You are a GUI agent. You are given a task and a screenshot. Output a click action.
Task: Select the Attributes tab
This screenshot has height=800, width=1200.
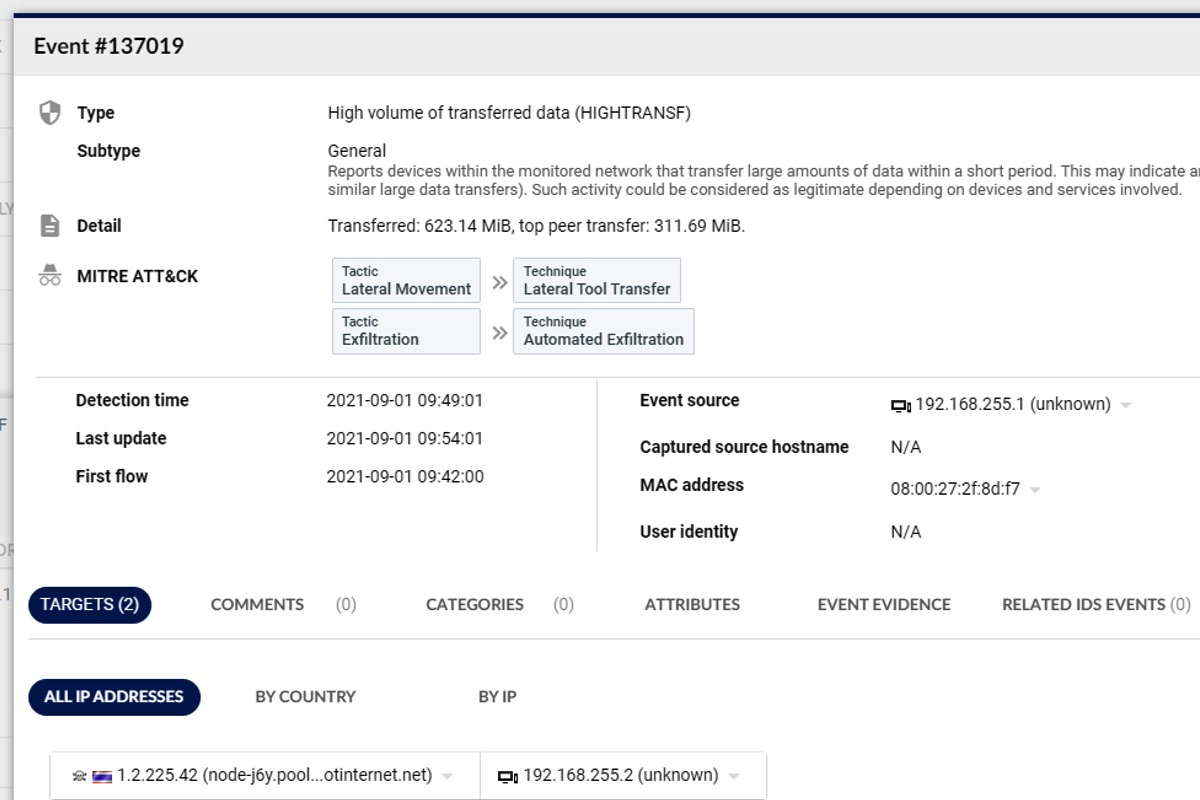[692, 604]
